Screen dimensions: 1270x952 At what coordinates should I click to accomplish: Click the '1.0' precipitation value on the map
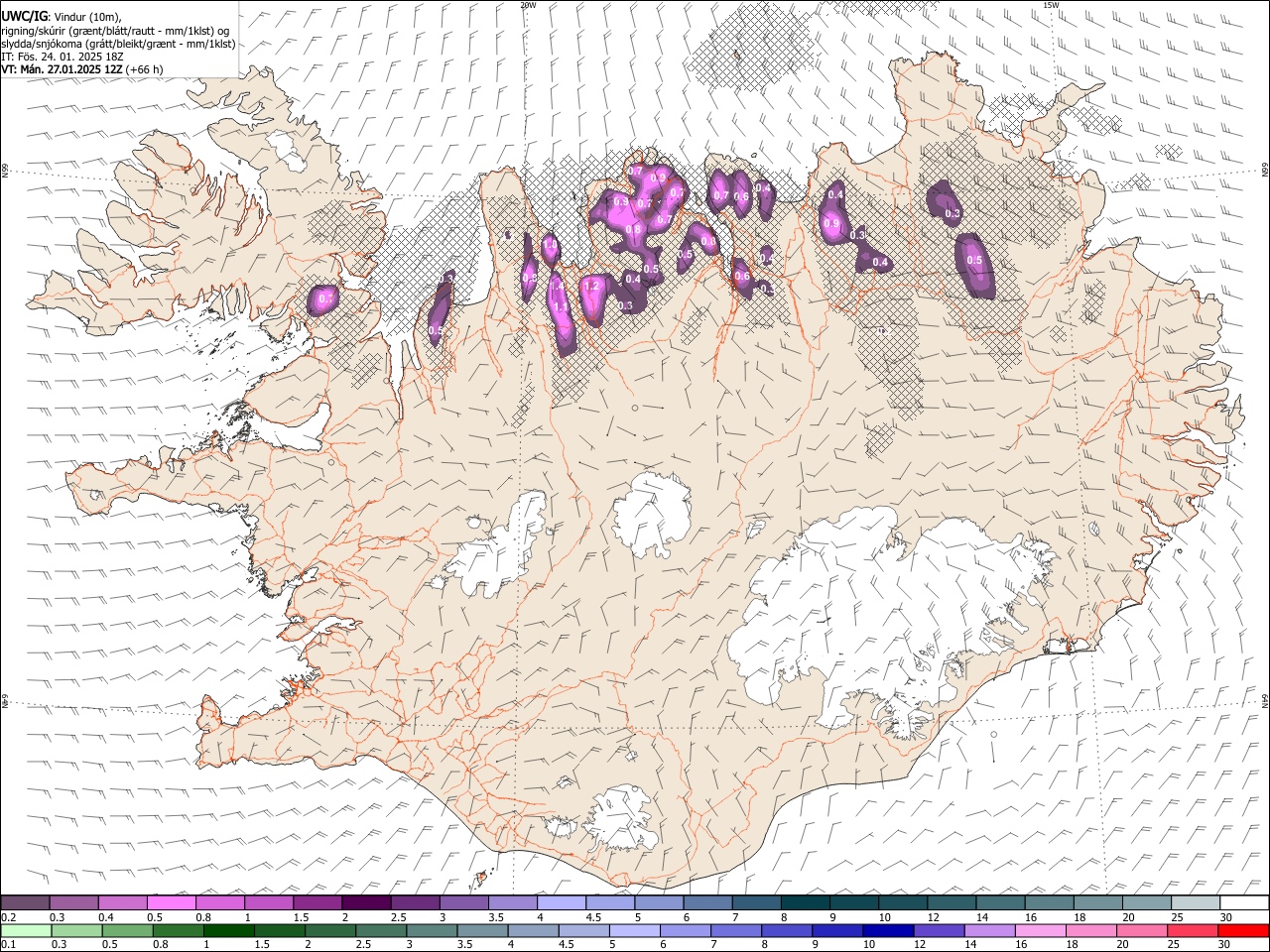coord(551,245)
